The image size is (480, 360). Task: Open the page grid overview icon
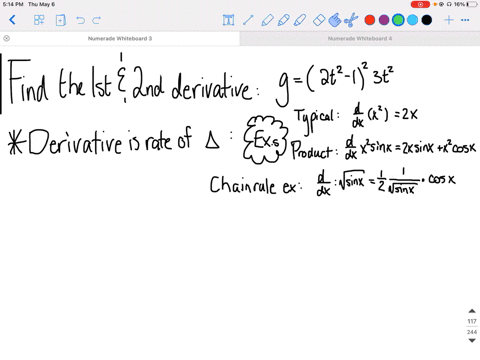pos(39,20)
